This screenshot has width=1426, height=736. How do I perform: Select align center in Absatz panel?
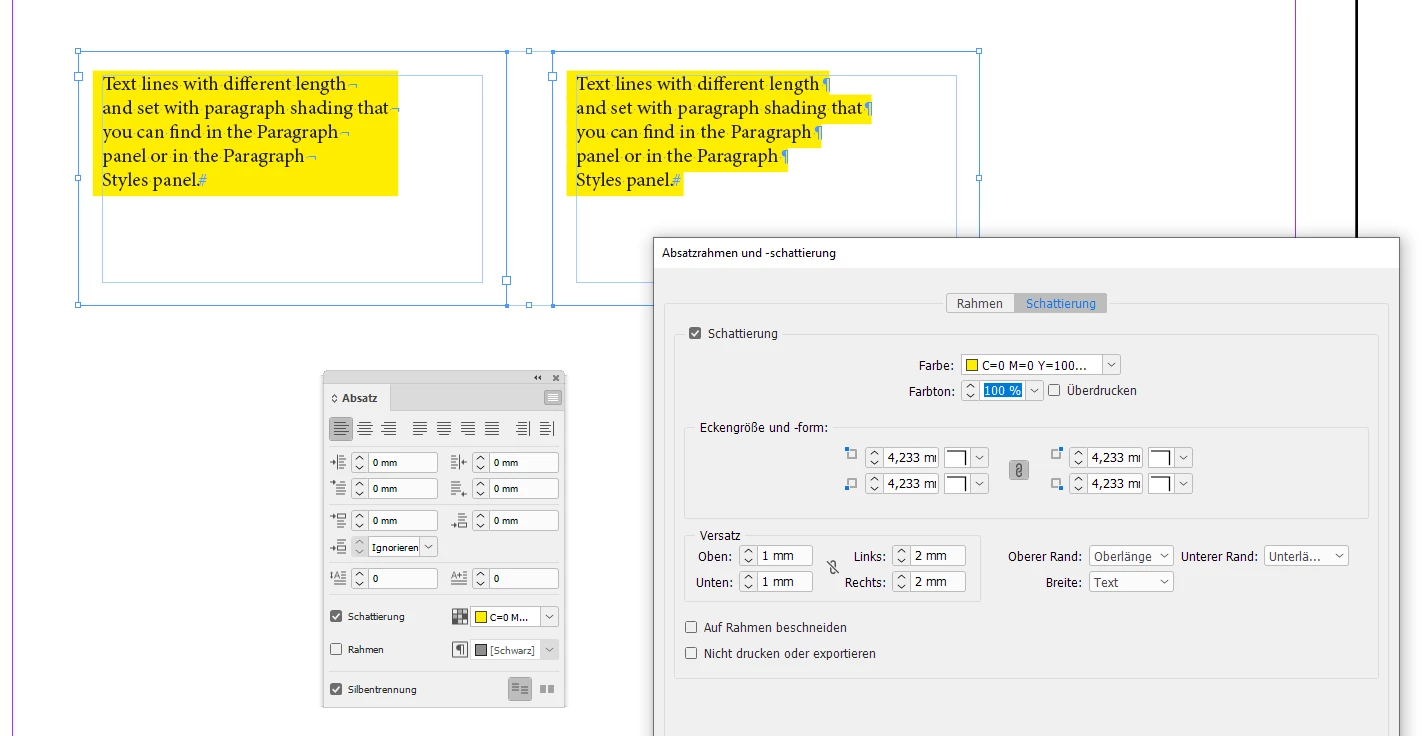(x=365, y=429)
